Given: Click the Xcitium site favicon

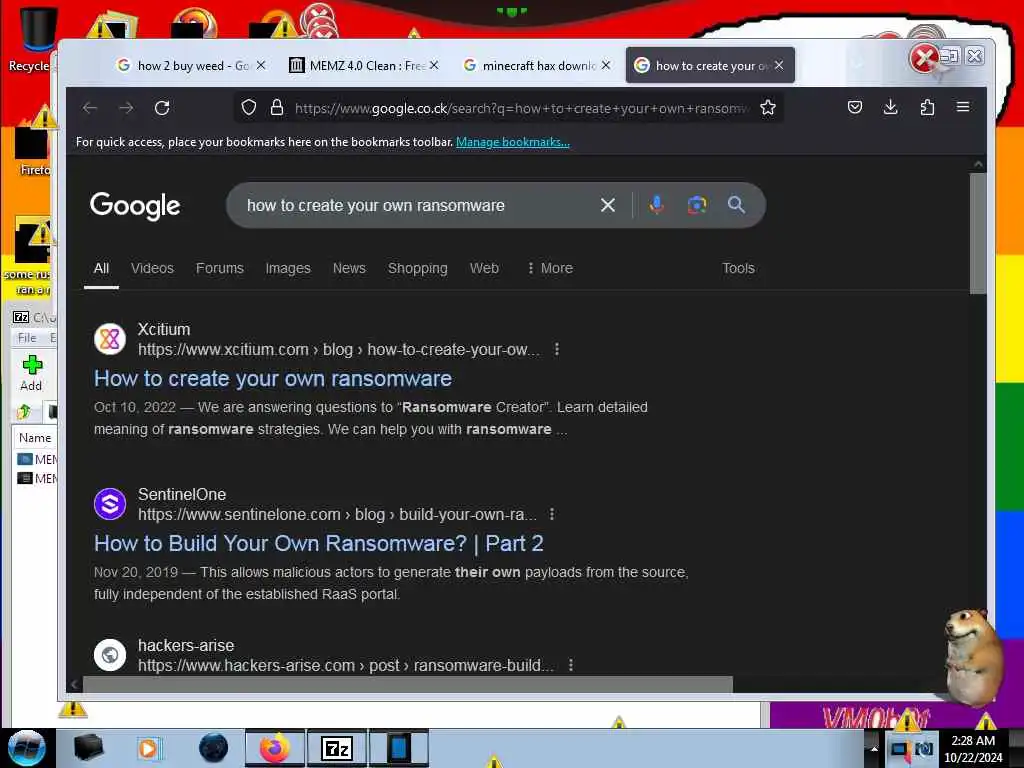Looking at the screenshot, I should coord(110,339).
